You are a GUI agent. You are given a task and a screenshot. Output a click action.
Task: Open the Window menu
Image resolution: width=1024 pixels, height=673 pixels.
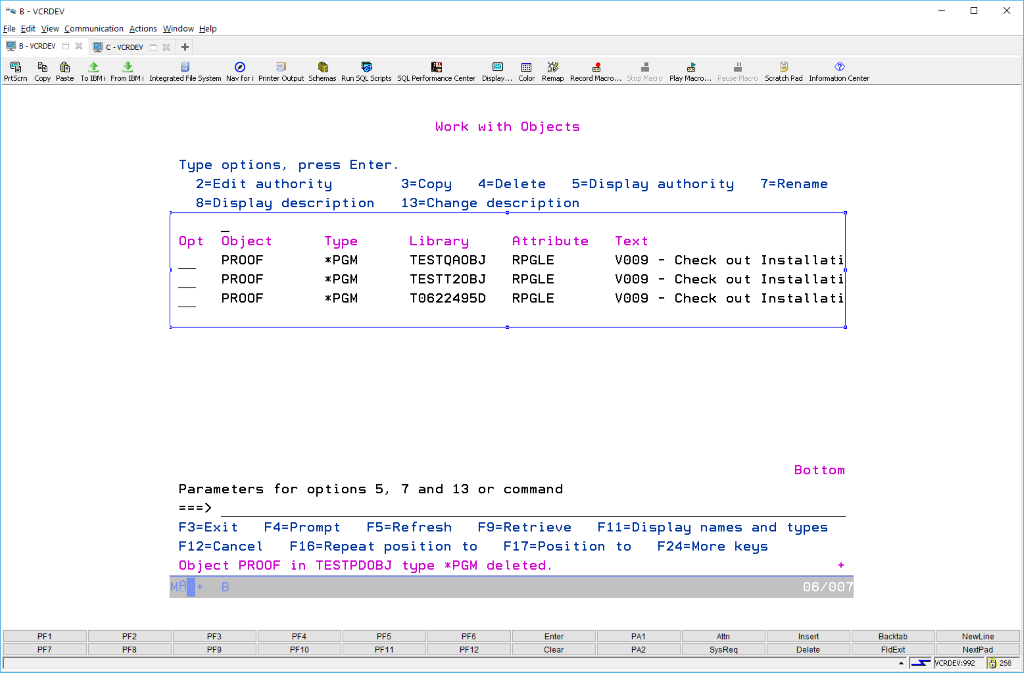(178, 29)
